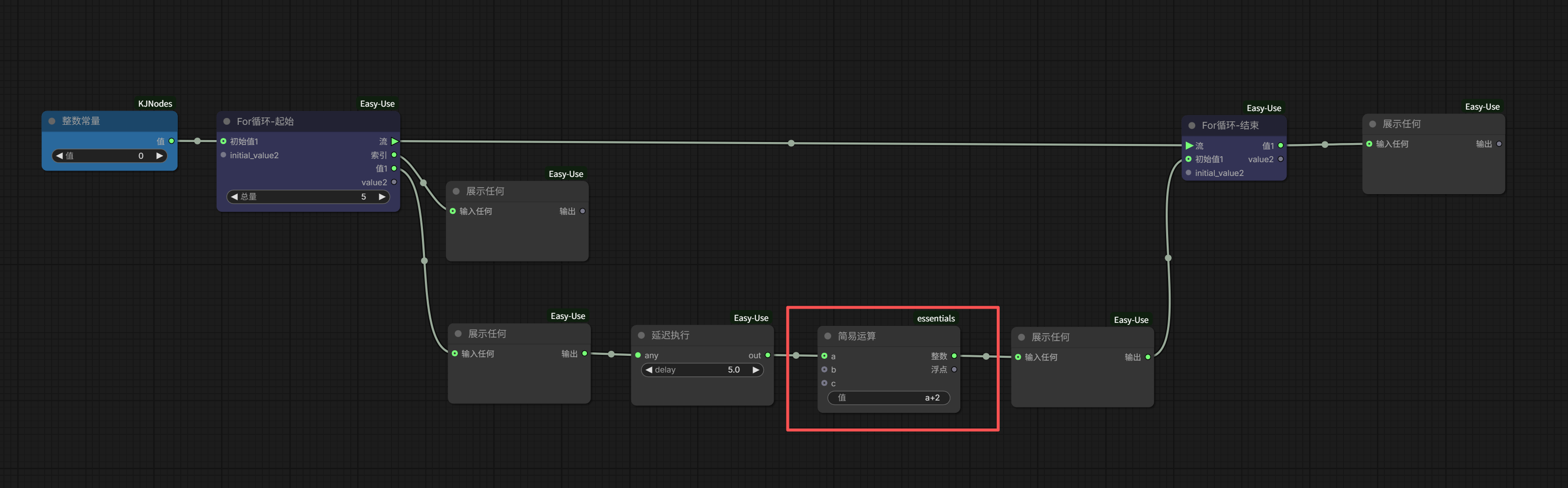Click the 流 flow output triangle on For循环-起始

click(x=394, y=142)
